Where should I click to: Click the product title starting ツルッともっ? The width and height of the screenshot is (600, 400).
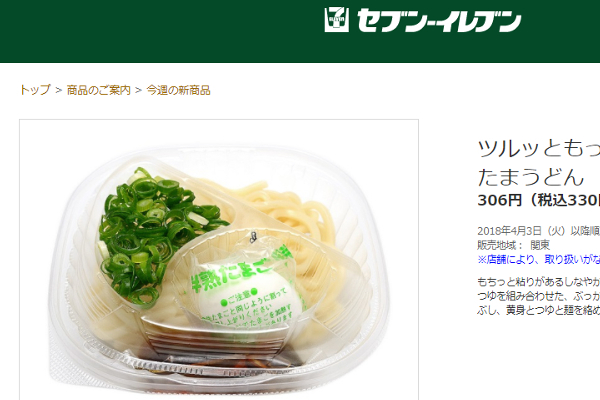(539, 149)
